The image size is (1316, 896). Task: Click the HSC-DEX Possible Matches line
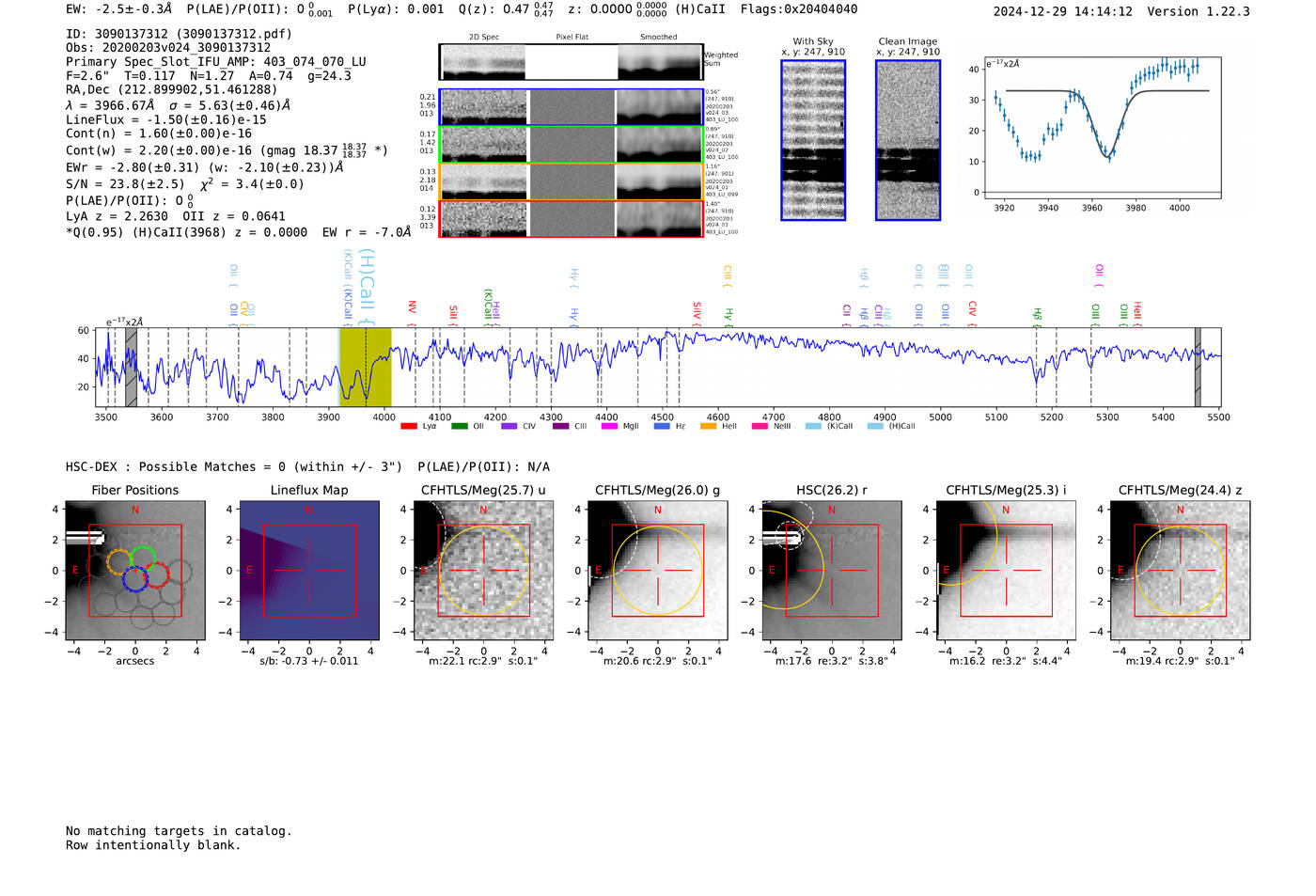(x=307, y=467)
